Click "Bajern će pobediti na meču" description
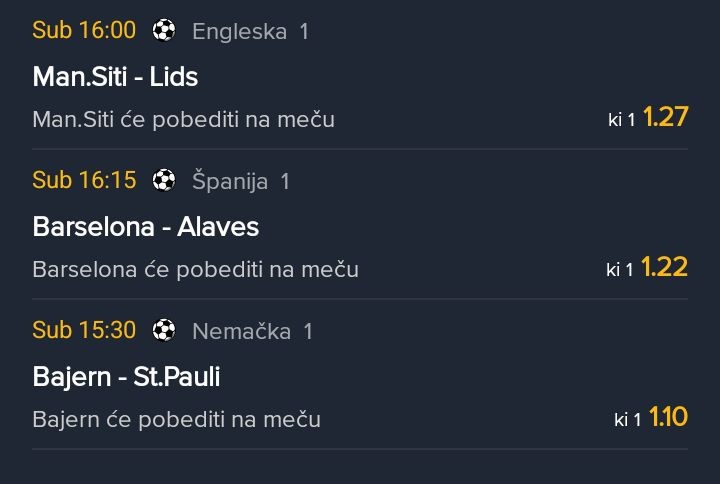Viewport: 720px width, 484px height. (176, 420)
